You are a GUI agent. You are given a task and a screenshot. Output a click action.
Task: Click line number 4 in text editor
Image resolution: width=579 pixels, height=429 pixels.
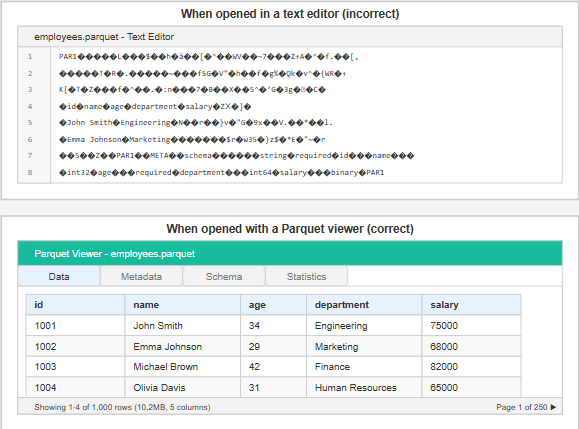30,106
